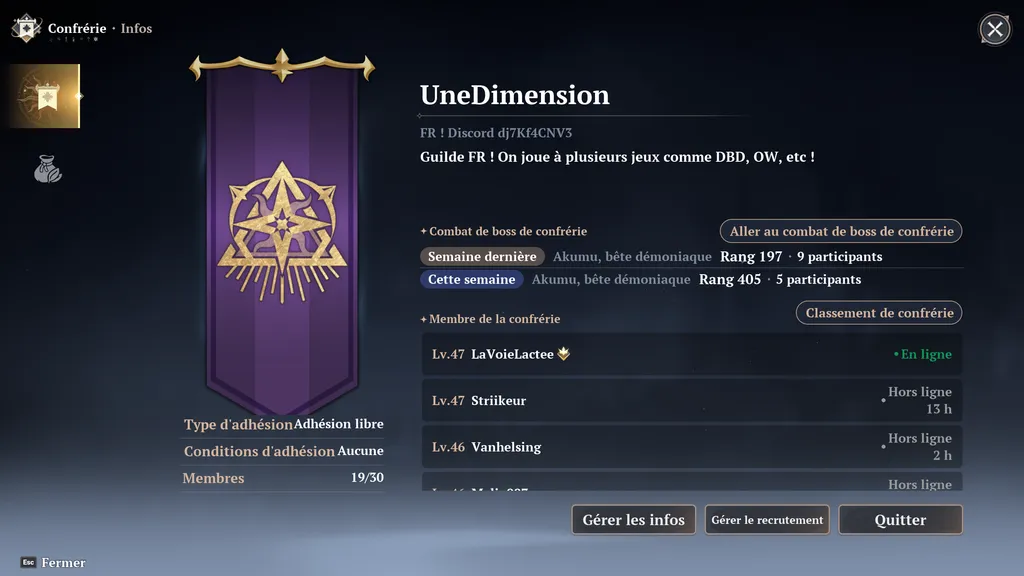
Task: Click the Quitter button
Action: tap(901, 520)
